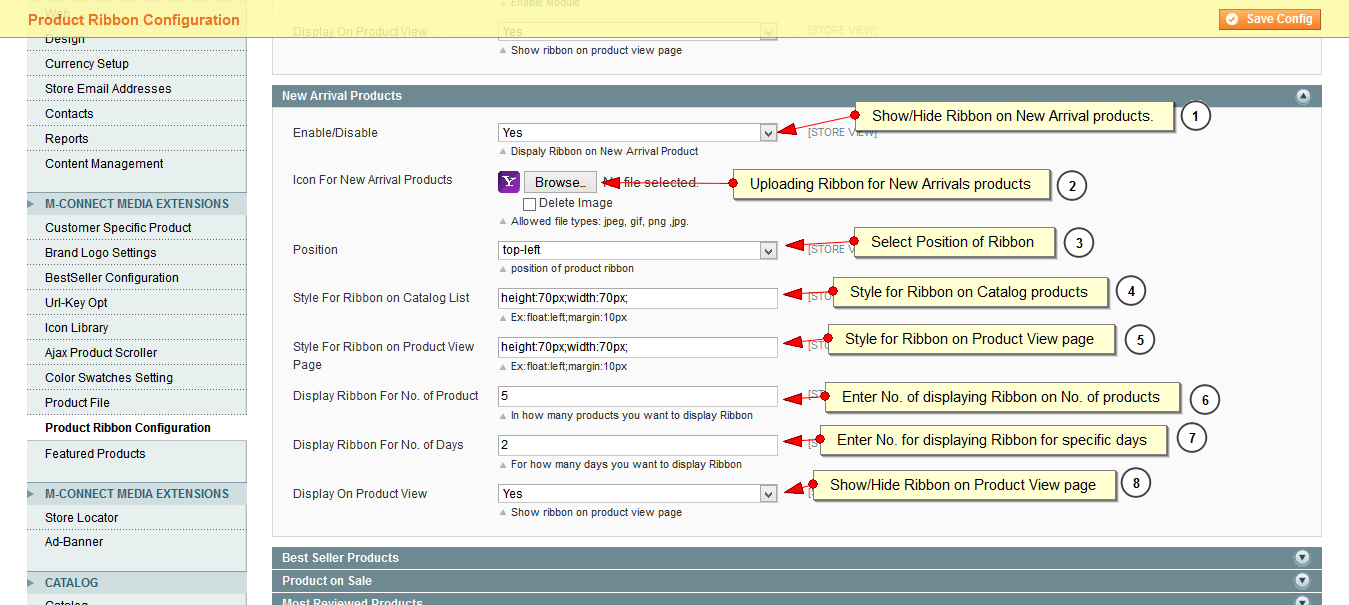Check the Delete Image checkbox
Viewport: 1349px width, 605px height.
(530, 204)
